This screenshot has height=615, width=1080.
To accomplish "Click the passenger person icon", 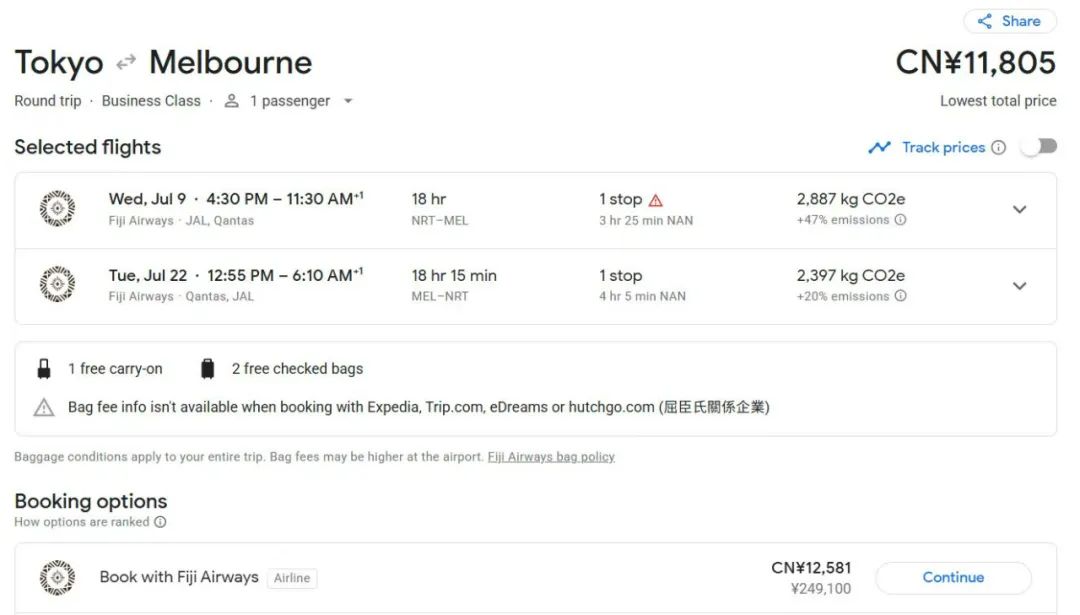I will [x=232, y=101].
